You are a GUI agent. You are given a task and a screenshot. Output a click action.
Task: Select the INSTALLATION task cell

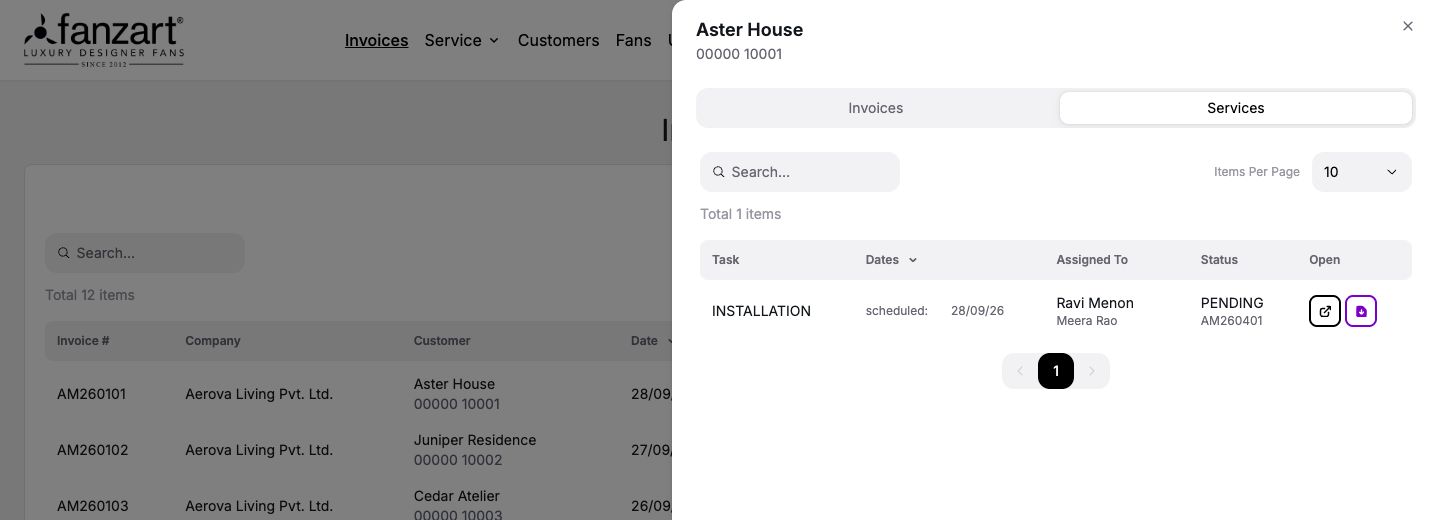click(761, 311)
